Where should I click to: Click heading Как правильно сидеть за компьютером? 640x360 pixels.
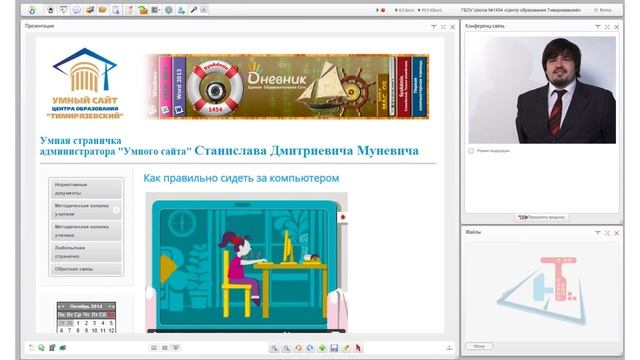pos(241,178)
